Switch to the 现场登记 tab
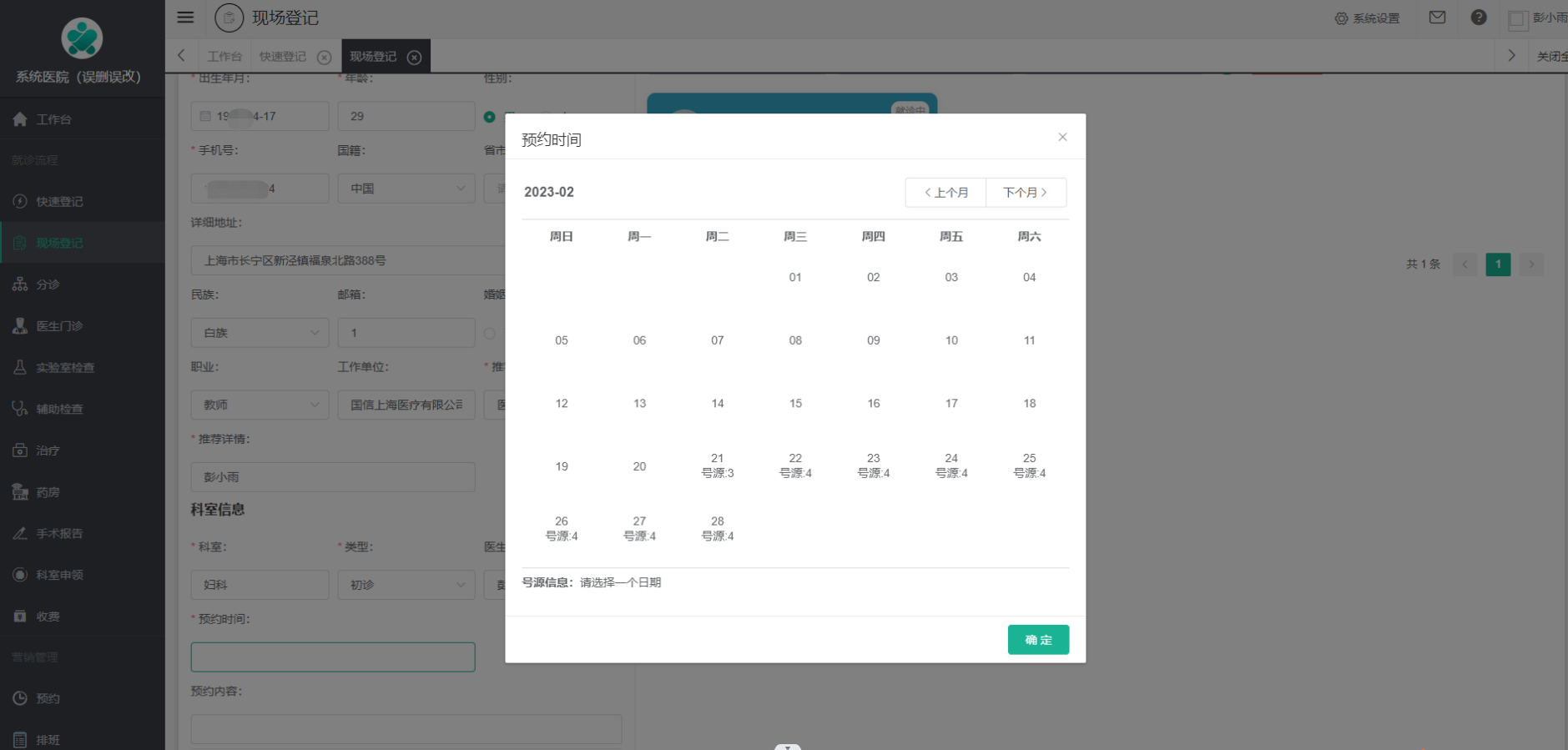 [x=373, y=57]
